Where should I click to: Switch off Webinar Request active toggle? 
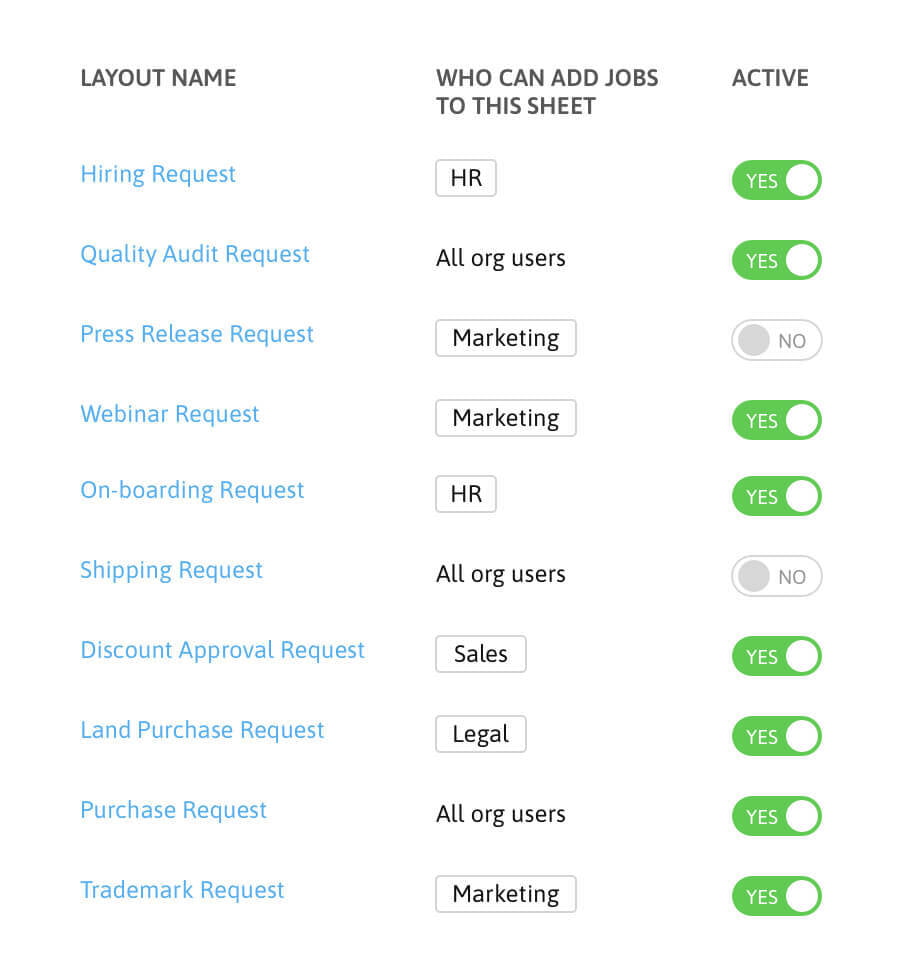click(776, 421)
